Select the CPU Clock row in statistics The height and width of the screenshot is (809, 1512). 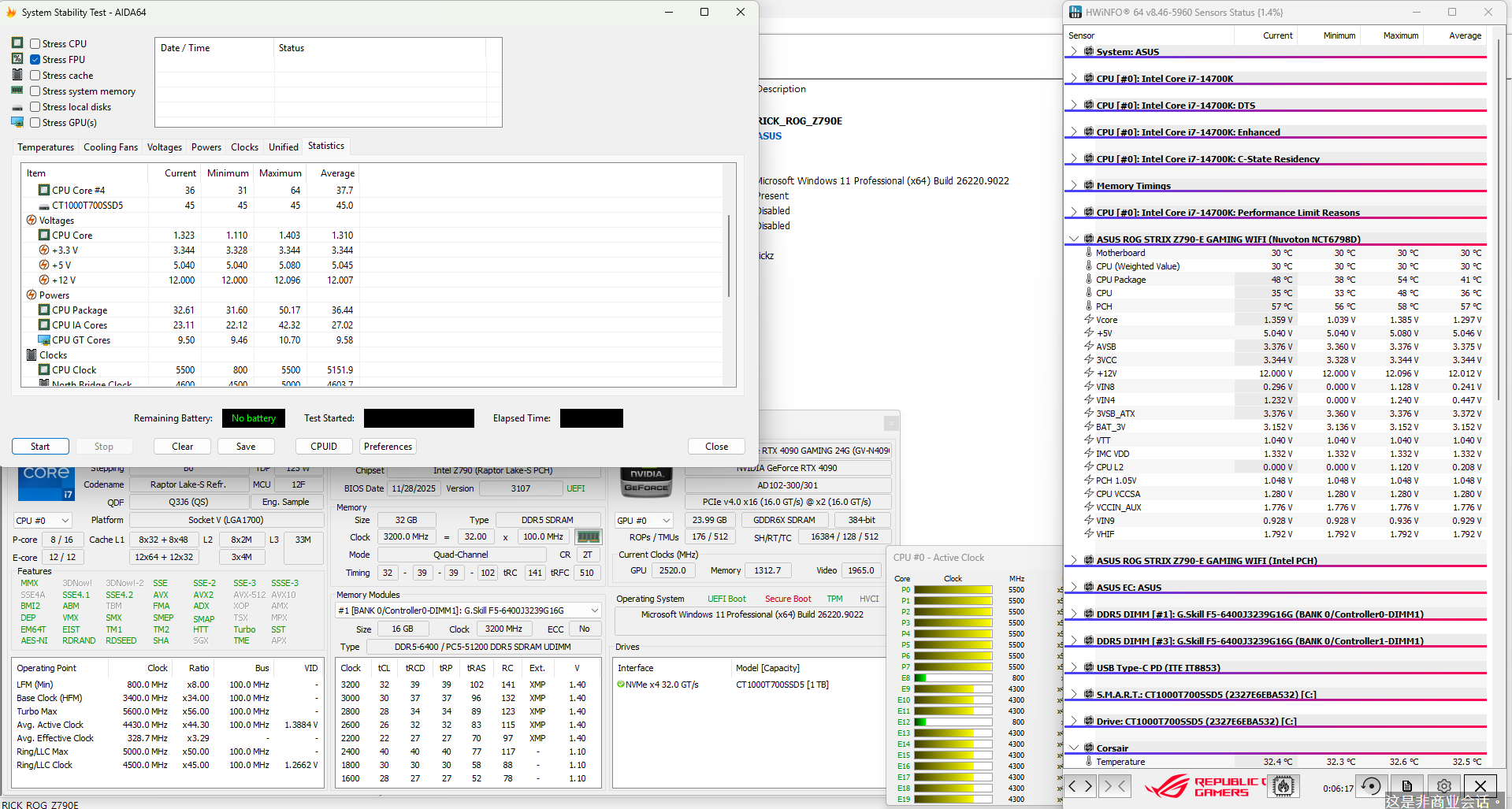pyautogui.click(x=373, y=370)
